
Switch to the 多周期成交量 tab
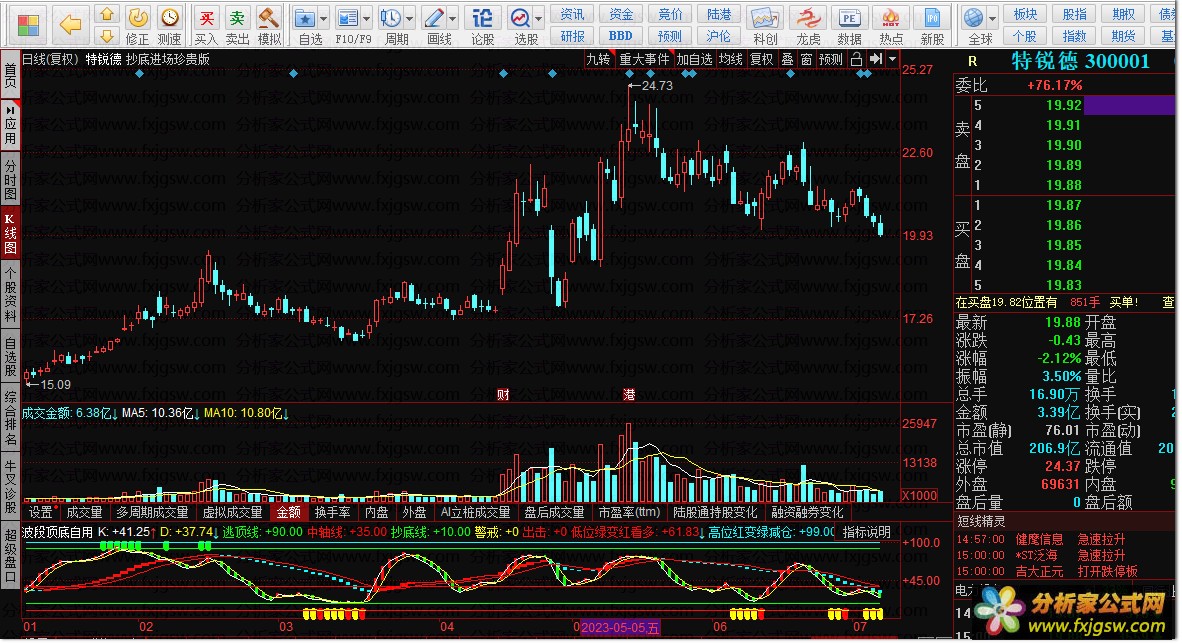pos(152,513)
